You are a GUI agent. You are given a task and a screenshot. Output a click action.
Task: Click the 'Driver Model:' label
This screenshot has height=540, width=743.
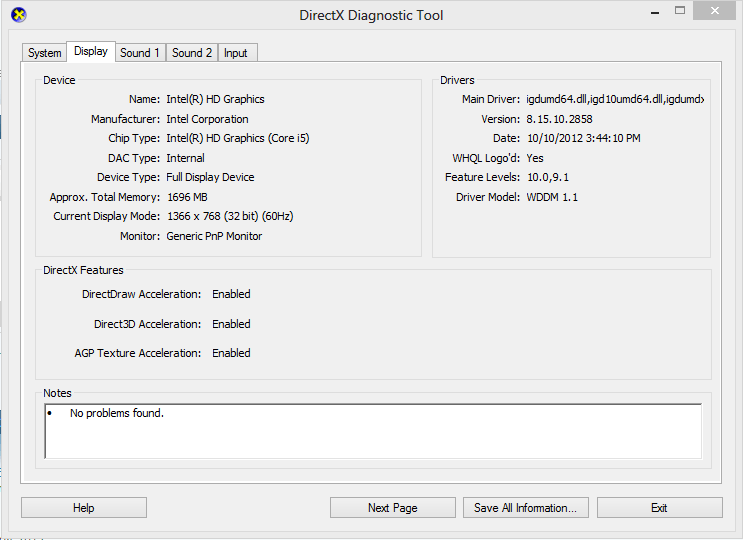[488, 197]
